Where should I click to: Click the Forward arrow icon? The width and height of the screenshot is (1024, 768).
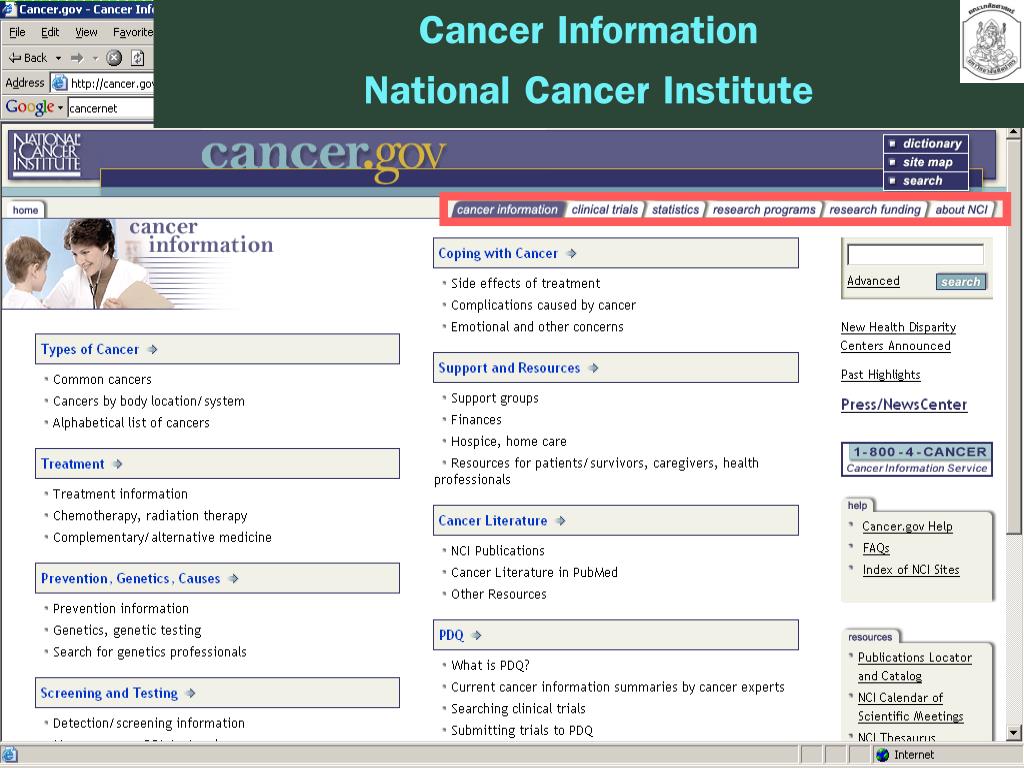(x=77, y=58)
